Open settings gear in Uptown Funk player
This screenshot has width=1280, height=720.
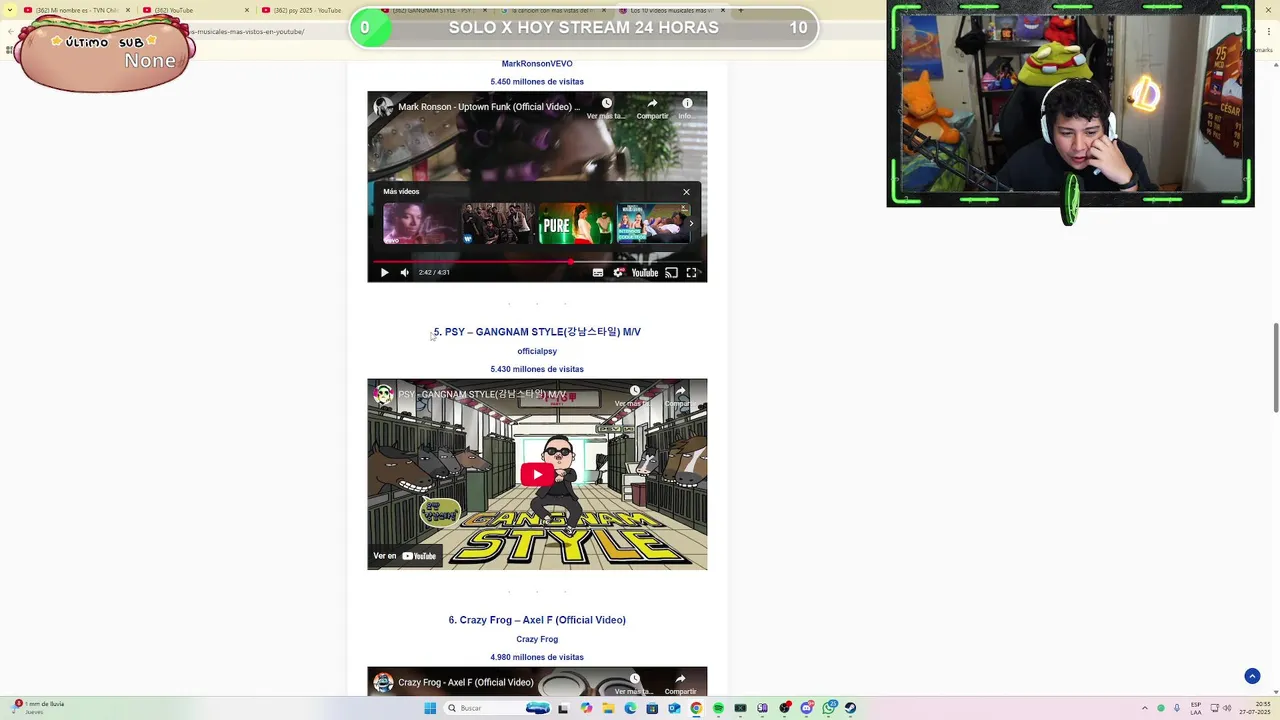[619, 272]
